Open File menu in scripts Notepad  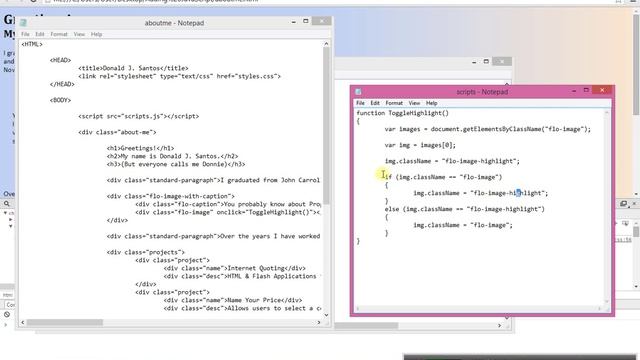(x=360, y=103)
